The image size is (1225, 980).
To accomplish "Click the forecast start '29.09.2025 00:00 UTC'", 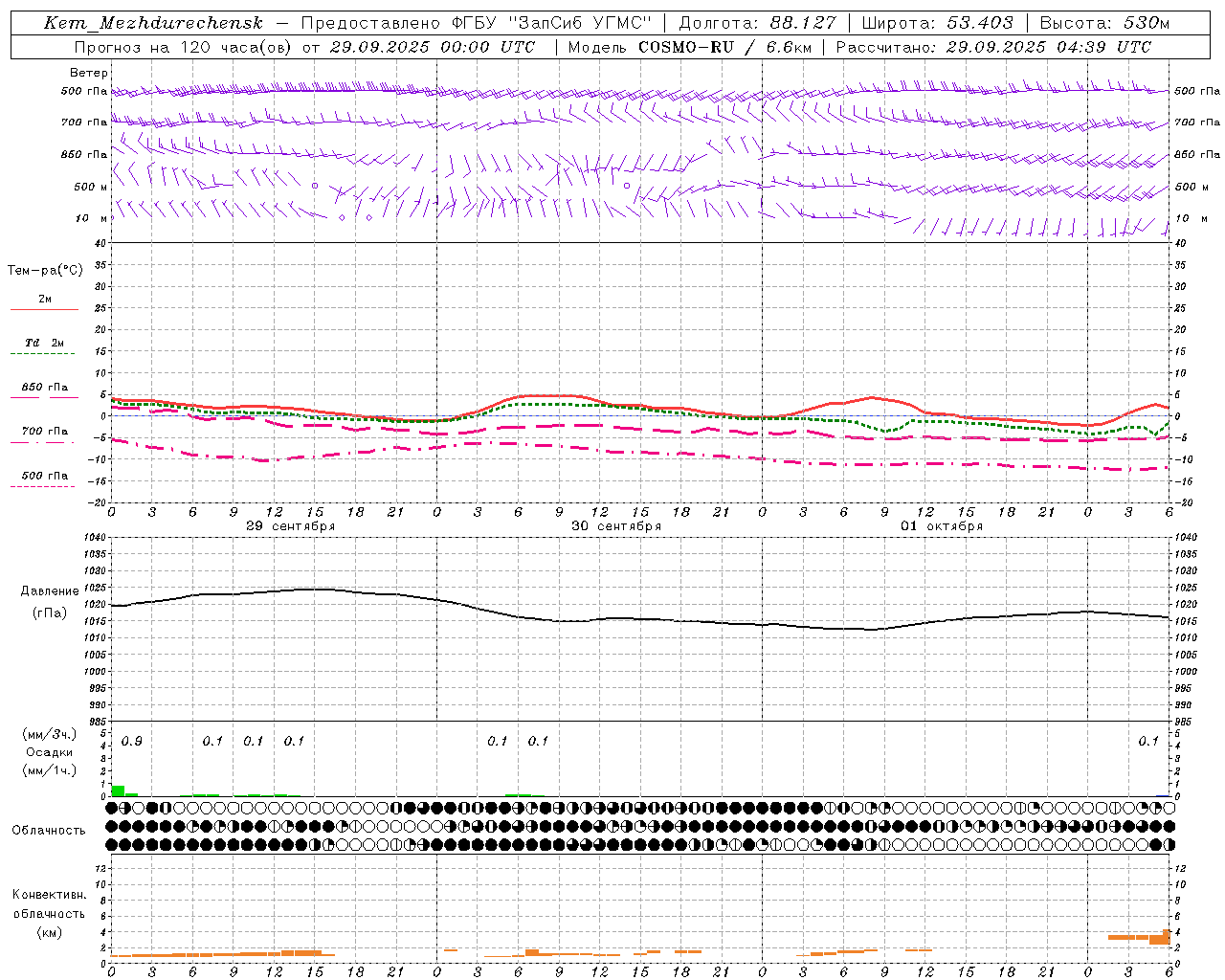I will pyautogui.click(x=433, y=47).
